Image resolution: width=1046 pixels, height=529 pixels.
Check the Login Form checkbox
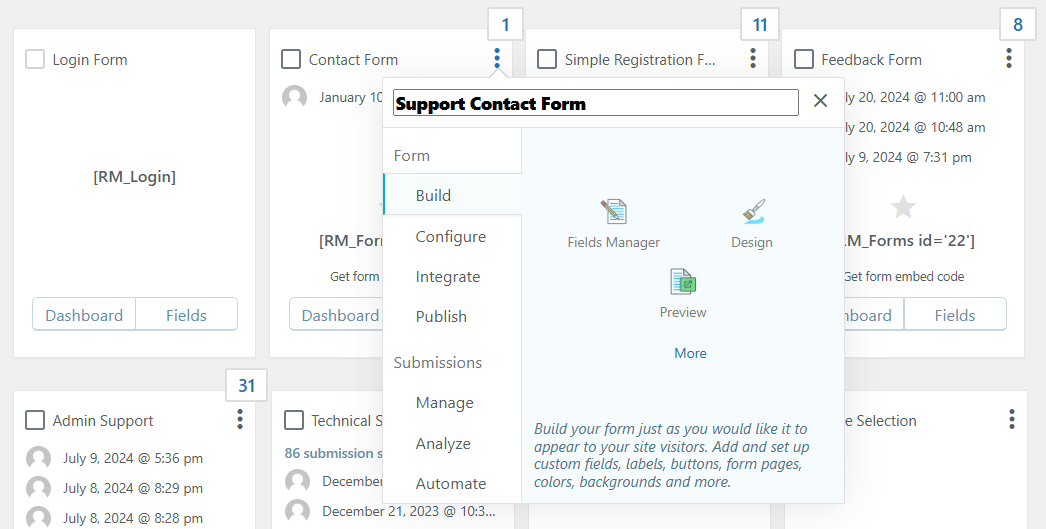tap(35, 60)
